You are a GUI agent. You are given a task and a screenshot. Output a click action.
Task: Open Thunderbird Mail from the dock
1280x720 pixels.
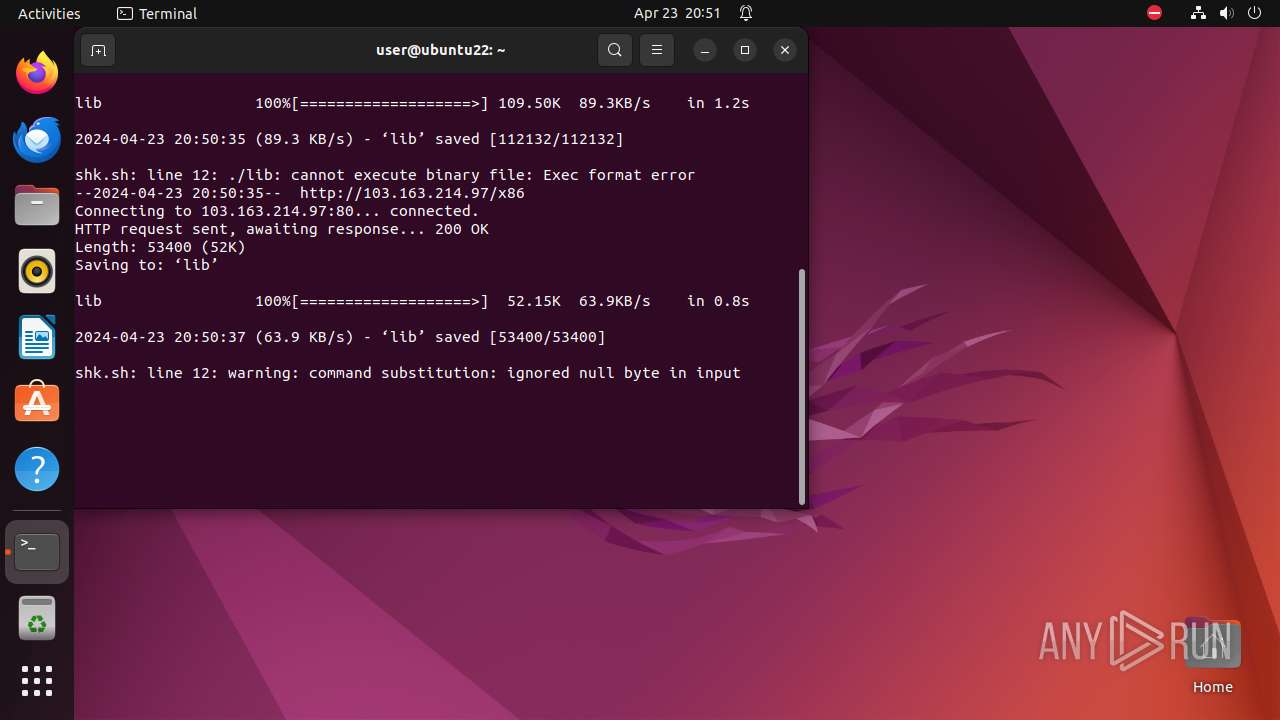37,139
